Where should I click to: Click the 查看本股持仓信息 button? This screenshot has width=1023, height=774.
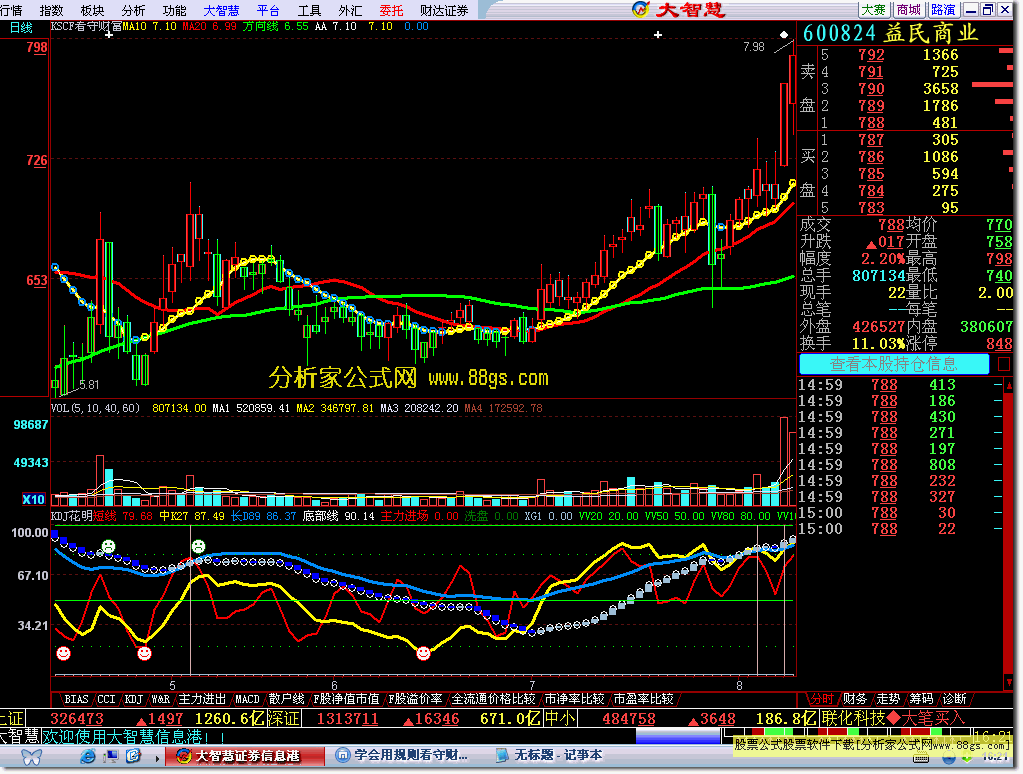point(894,364)
